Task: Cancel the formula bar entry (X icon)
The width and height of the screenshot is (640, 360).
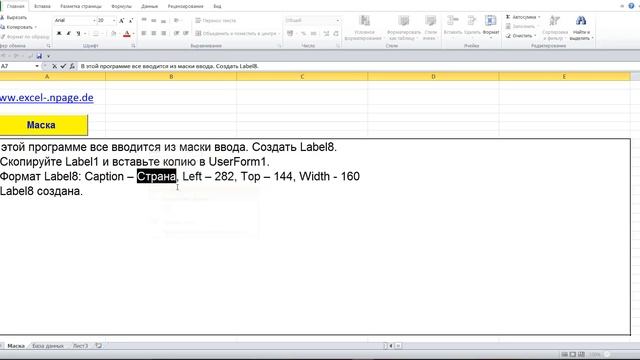Action: point(54,66)
